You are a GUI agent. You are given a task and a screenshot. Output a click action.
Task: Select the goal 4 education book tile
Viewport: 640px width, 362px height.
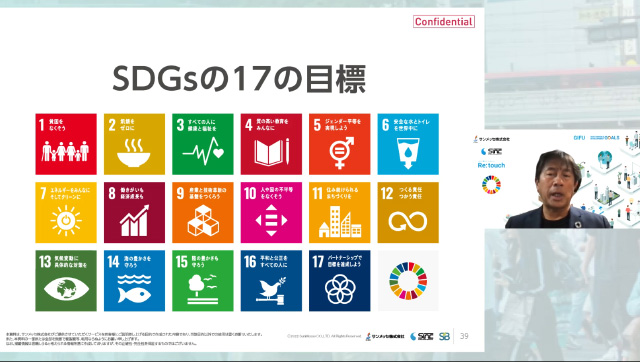[x=271, y=144]
